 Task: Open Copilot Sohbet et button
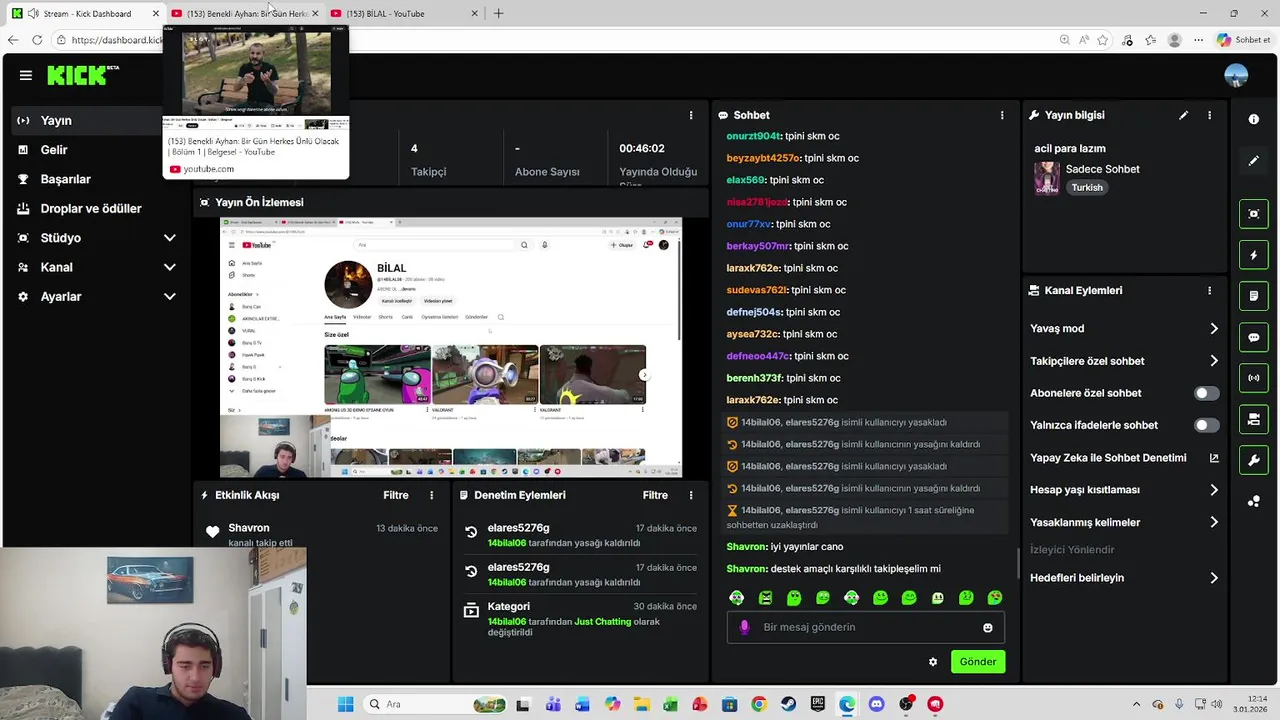point(1243,40)
